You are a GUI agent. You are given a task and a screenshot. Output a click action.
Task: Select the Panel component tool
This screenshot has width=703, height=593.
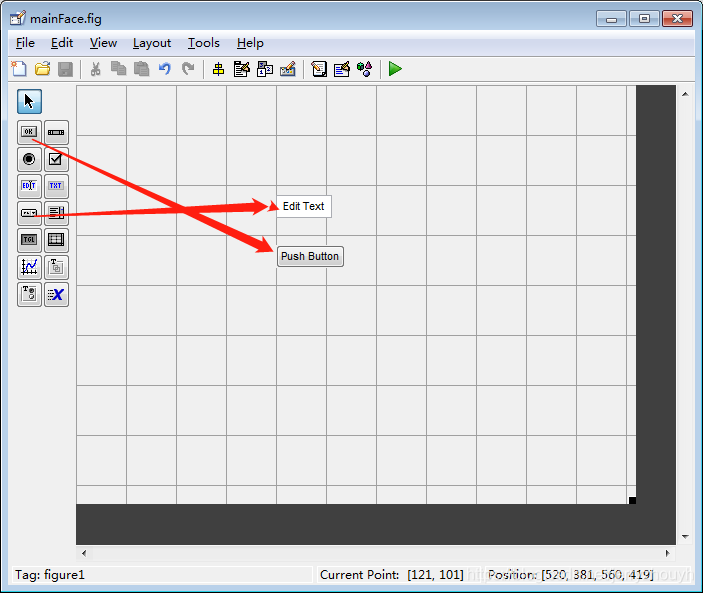point(56,268)
